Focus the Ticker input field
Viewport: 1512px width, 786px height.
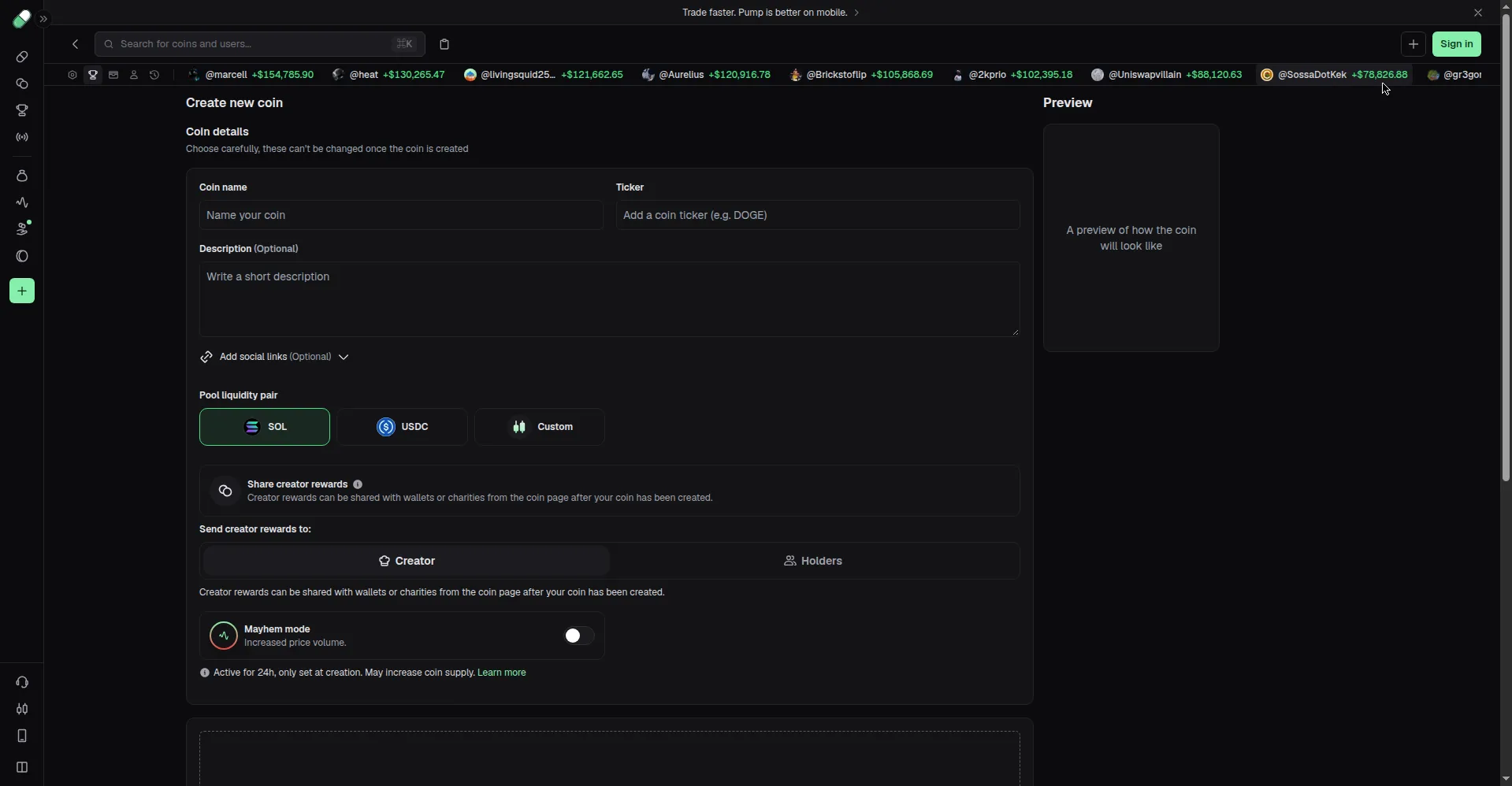(818, 215)
